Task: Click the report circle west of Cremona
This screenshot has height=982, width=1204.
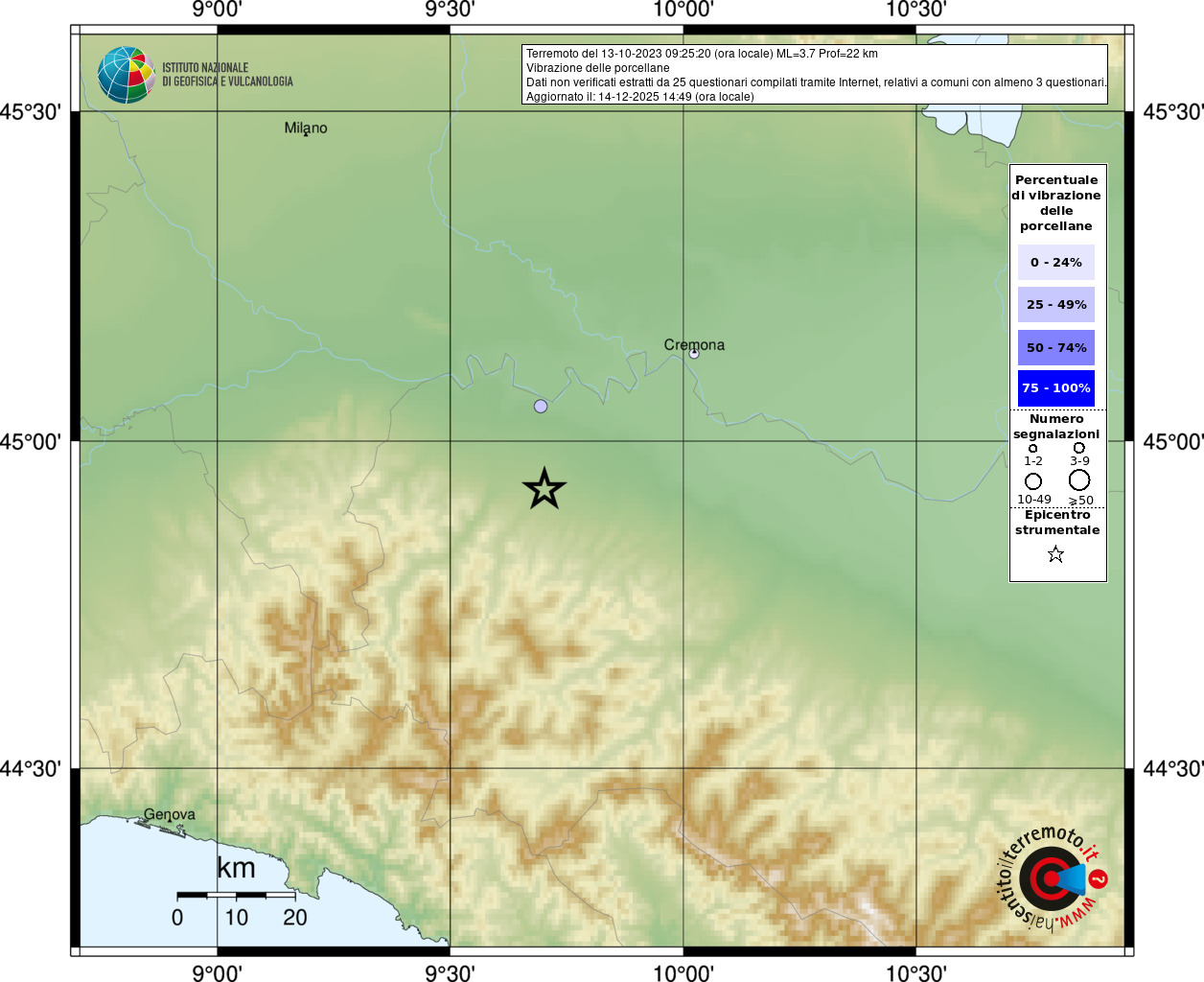Action: (541, 407)
